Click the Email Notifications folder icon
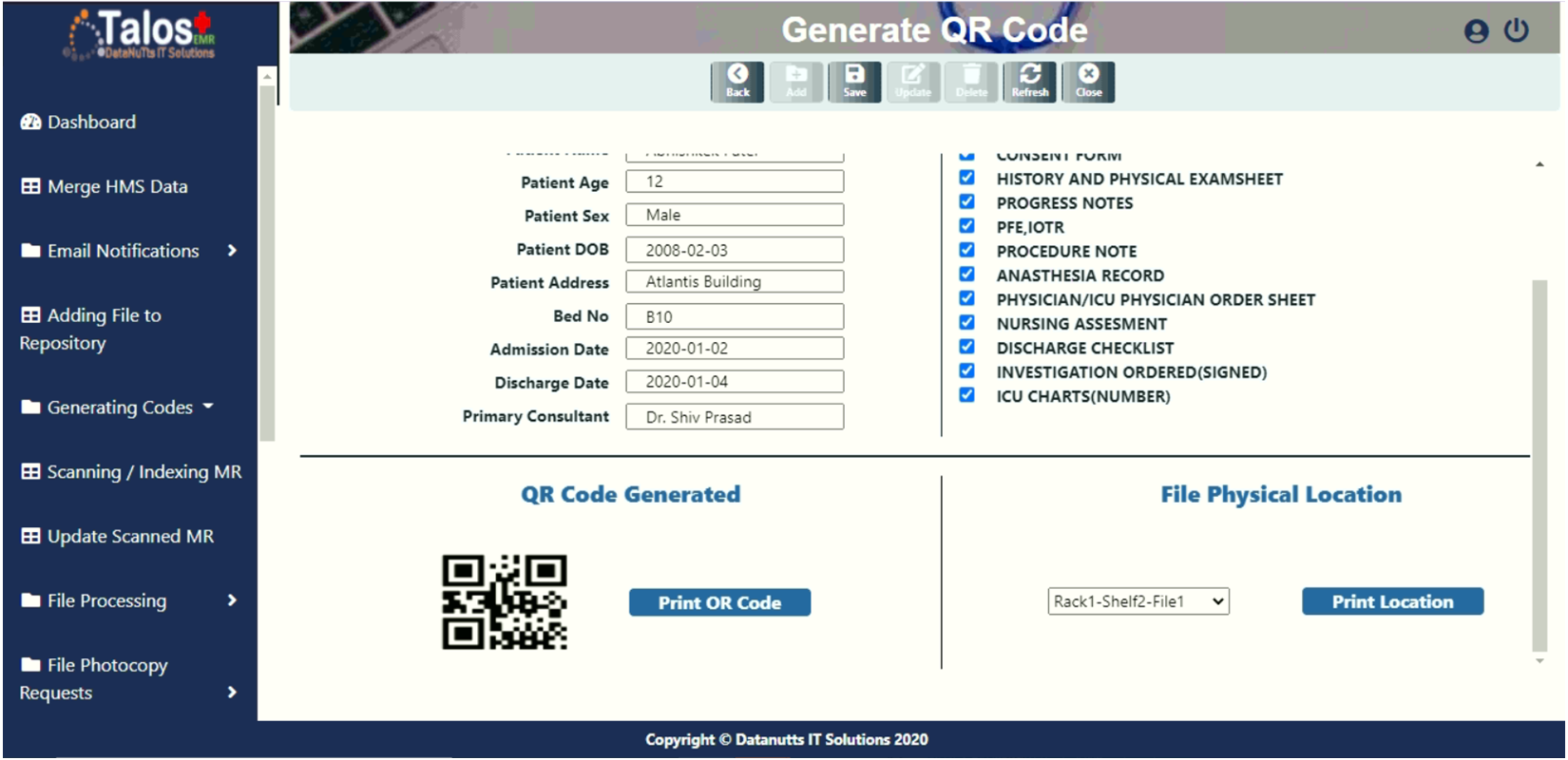 click(x=30, y=251)
